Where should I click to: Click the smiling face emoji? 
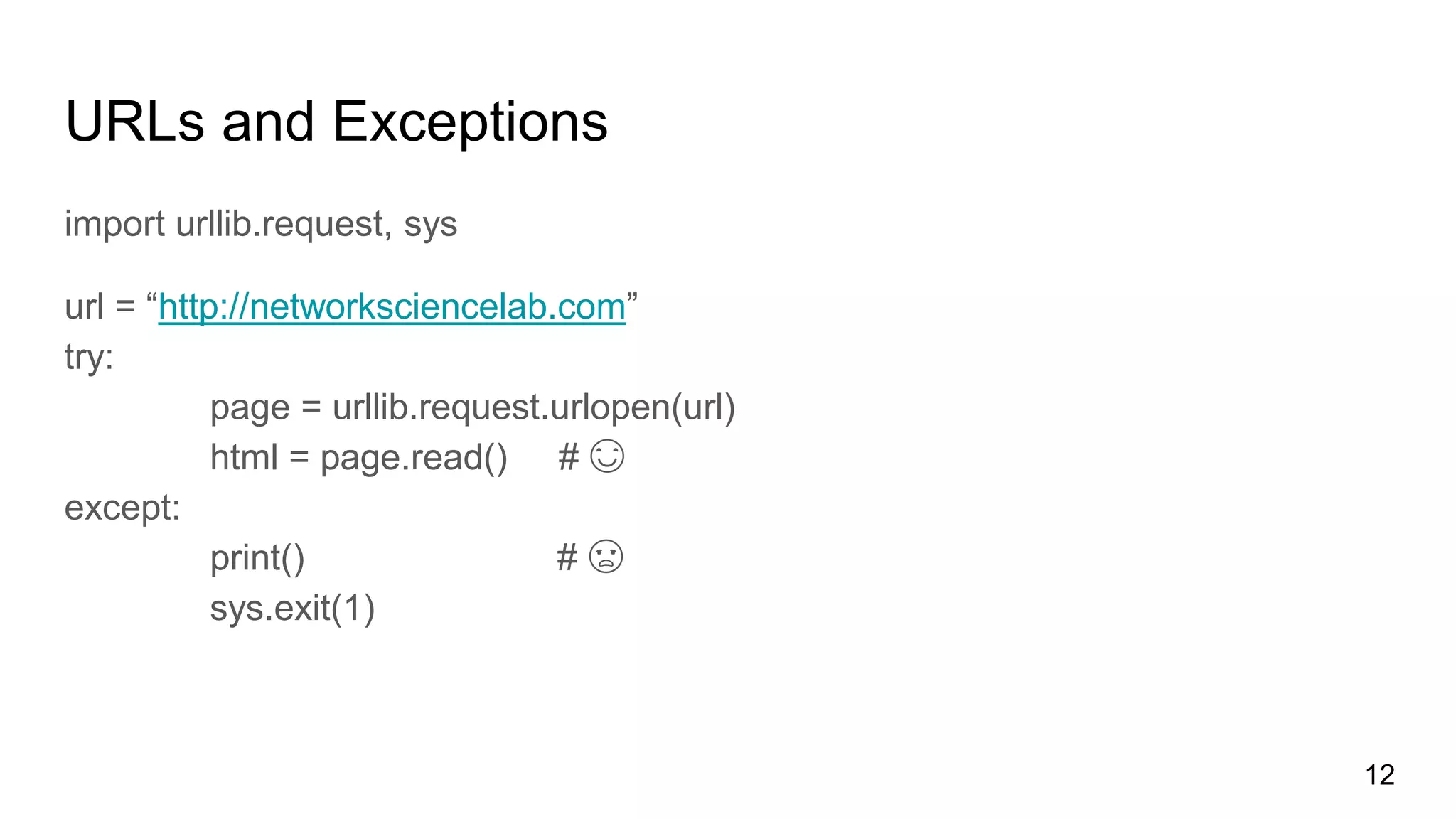pos(607,456)
